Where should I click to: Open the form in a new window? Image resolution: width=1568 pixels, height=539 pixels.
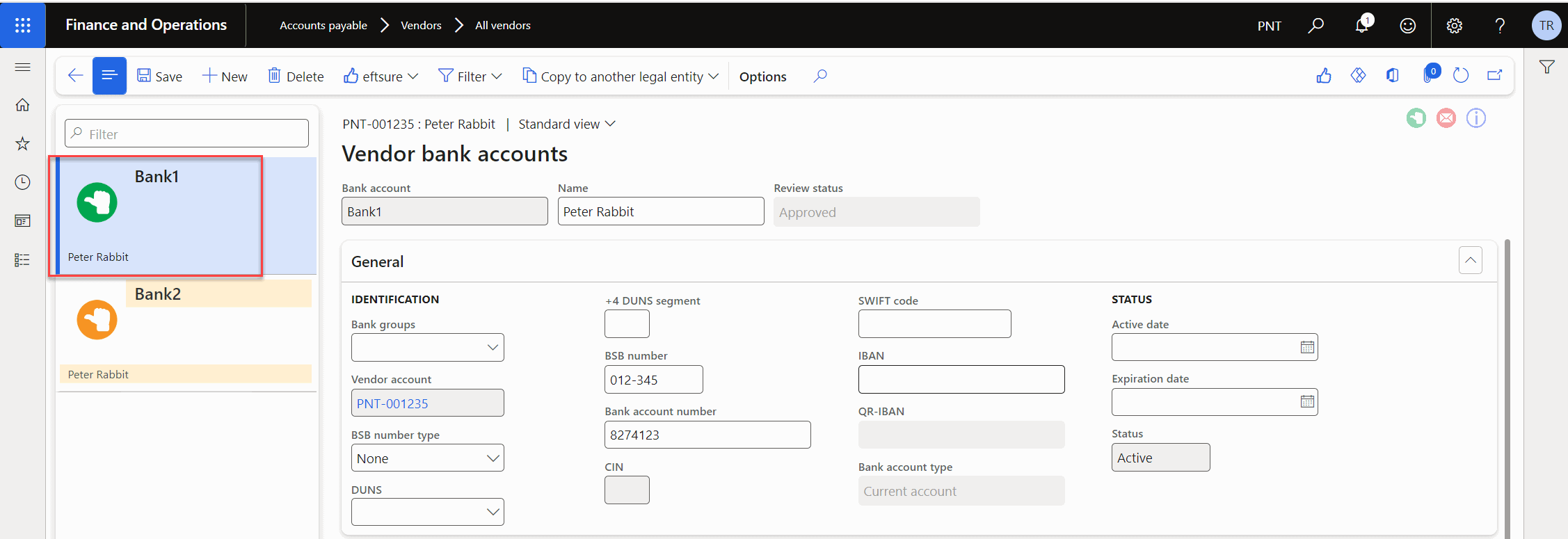pyautogui.click(x=1495, y=76)
